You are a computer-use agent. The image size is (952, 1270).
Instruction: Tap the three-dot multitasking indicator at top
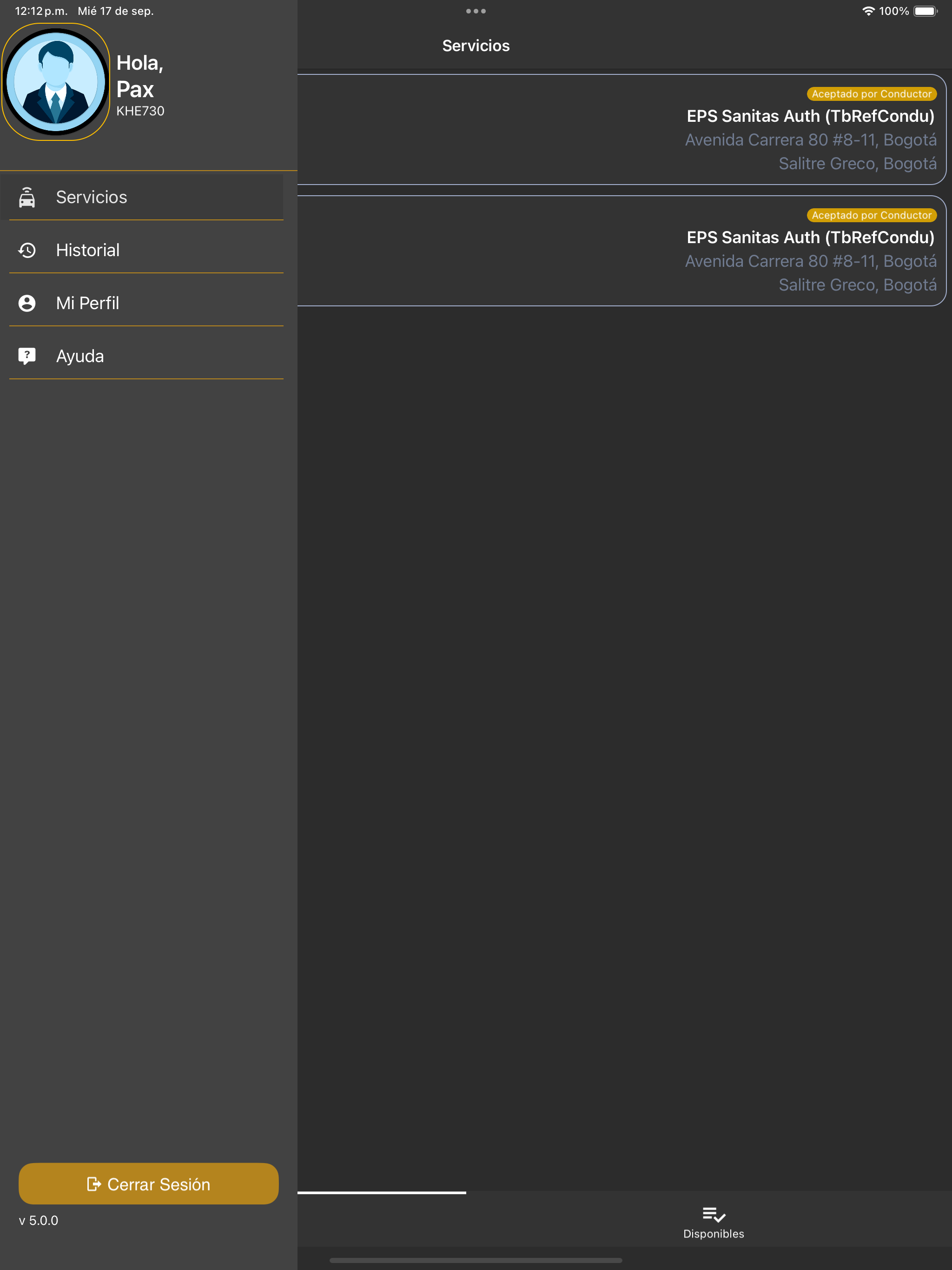[x=476, y=11]
